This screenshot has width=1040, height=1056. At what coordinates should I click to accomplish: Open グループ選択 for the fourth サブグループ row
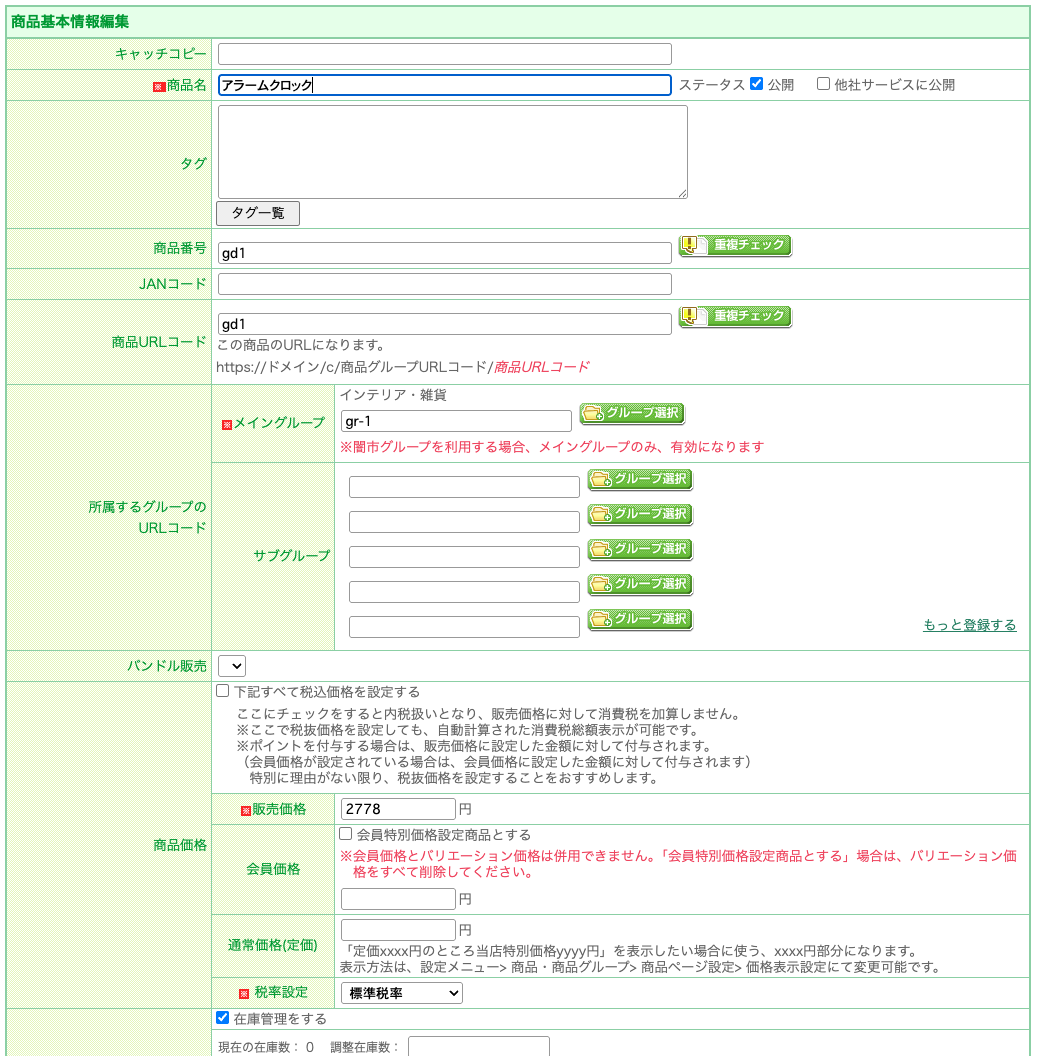[x=640, y=584]
